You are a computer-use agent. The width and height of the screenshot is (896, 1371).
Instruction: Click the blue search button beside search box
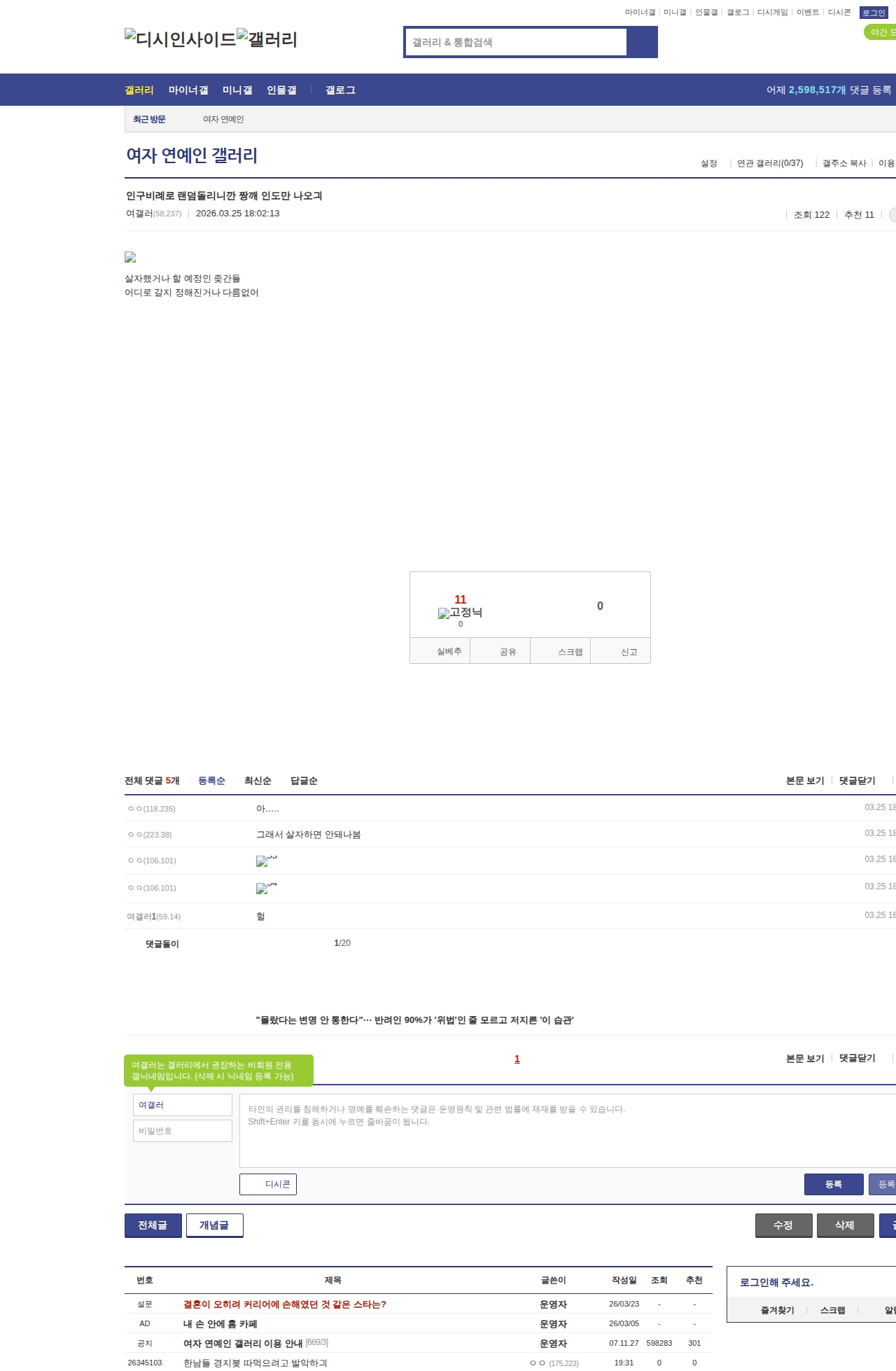click(x=642, y=42)
